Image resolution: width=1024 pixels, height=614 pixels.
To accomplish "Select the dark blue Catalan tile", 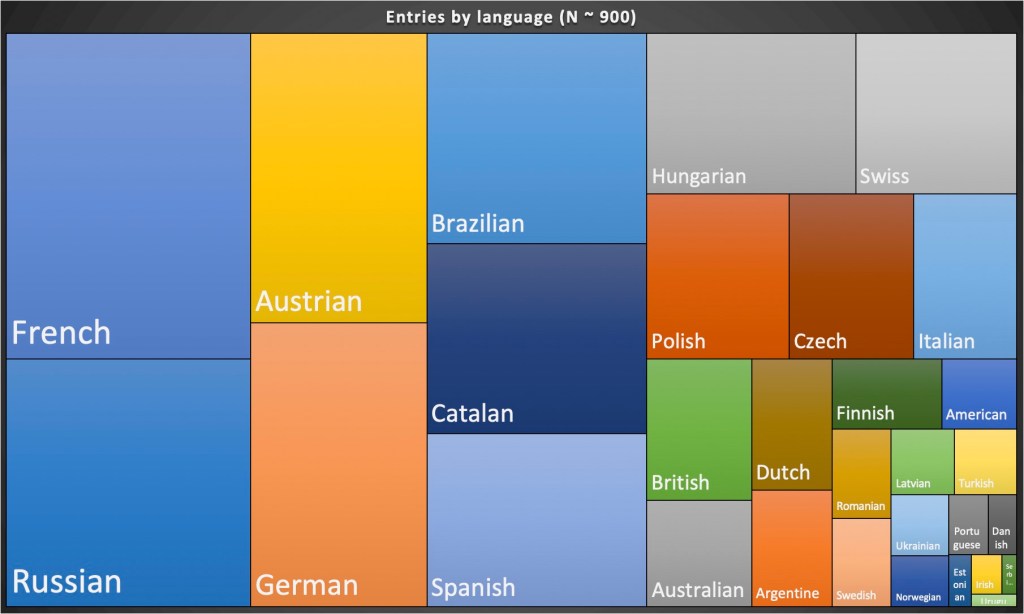I will [x=536, y=338].
